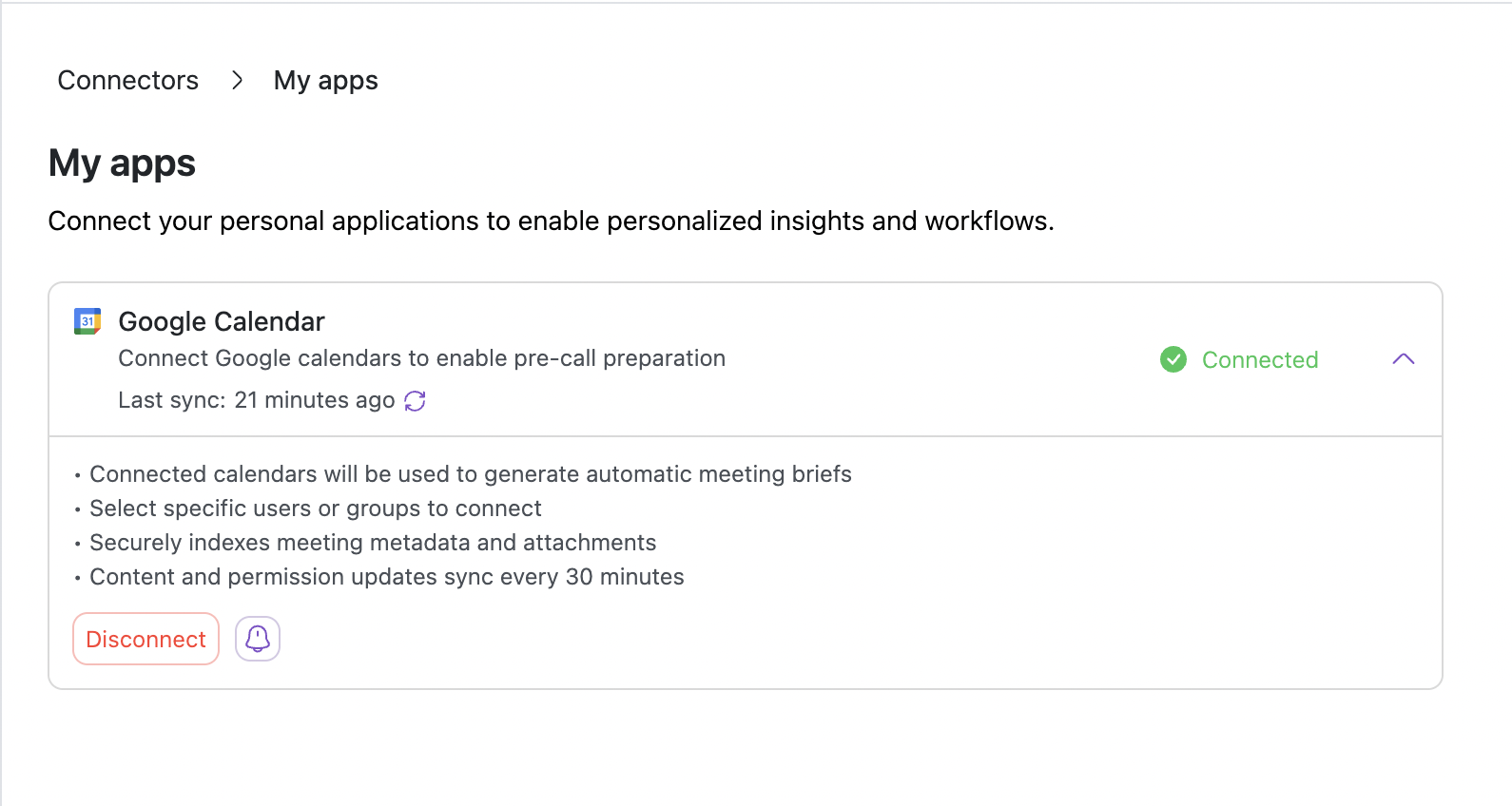Disconnect the Google Calendar integration

pos(145,639)
